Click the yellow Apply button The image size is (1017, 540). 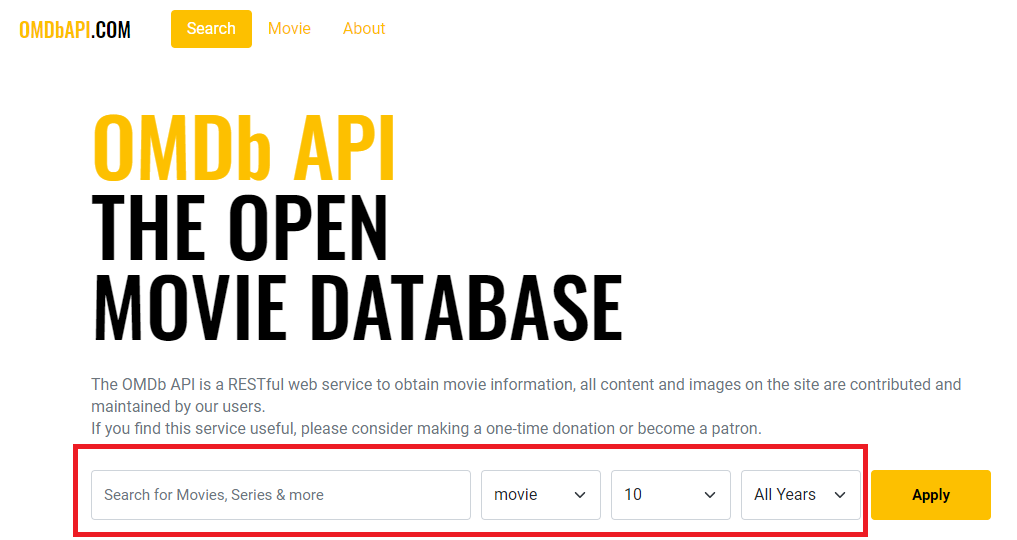(x=931, y=495)
